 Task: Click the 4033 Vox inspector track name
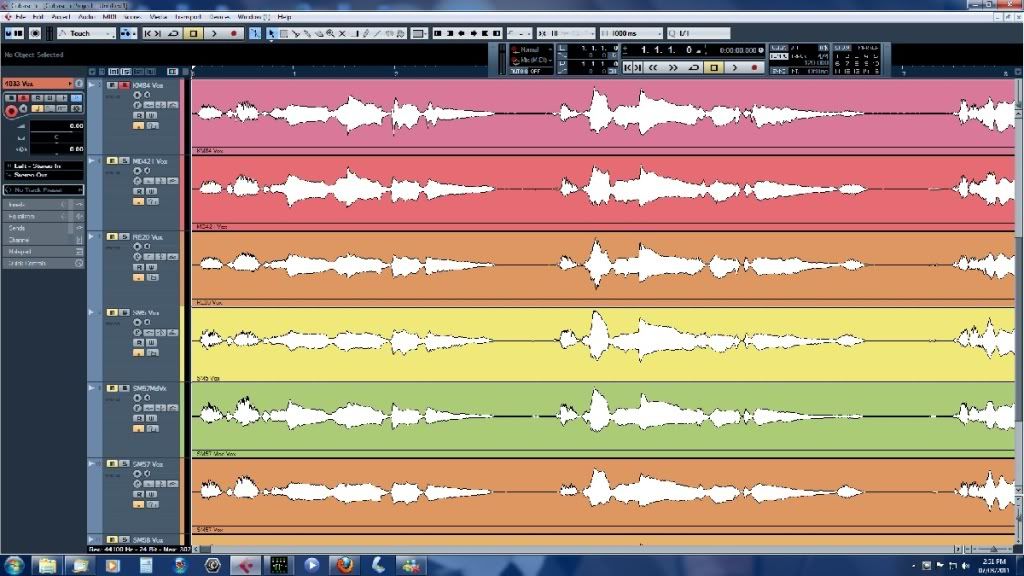click(38, 84)
